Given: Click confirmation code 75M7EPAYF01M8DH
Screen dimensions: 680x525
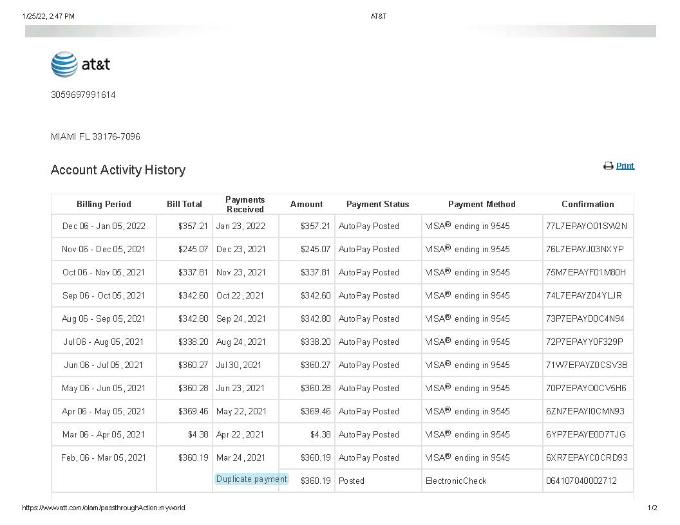Looking at the screenshot, I should [x=585, y=273].
